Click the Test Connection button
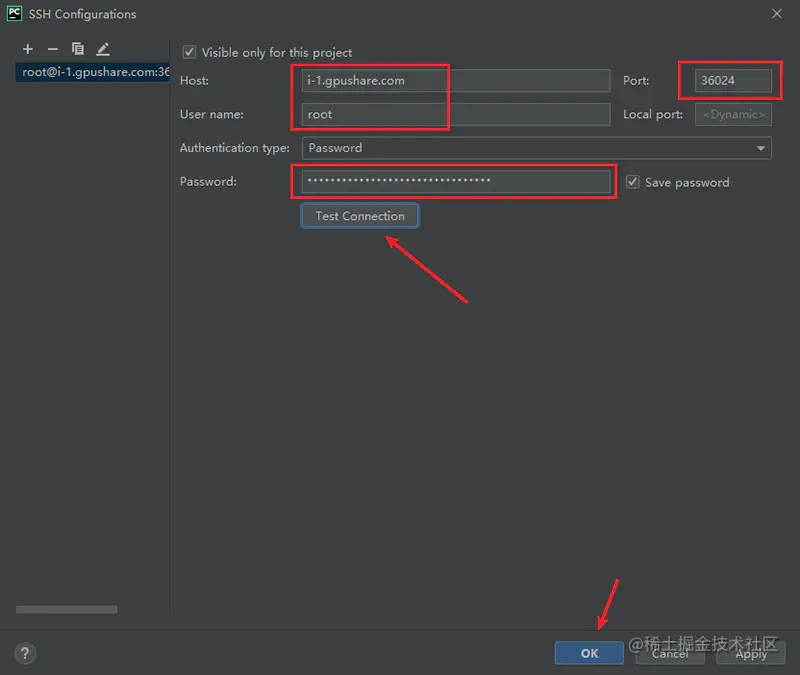The height and width of the screenshot is (675, 800). pos(360,216)
